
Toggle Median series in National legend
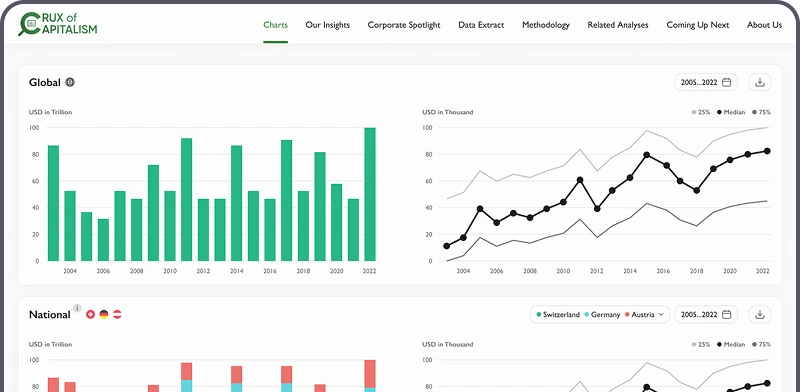[731, 345]
